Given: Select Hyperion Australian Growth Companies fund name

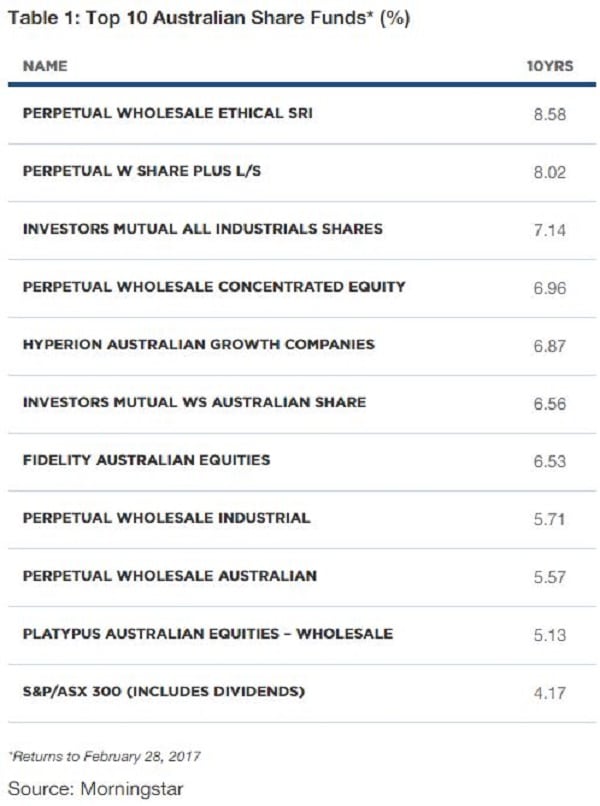Looking at the screenshot, I should click(198, 344).
